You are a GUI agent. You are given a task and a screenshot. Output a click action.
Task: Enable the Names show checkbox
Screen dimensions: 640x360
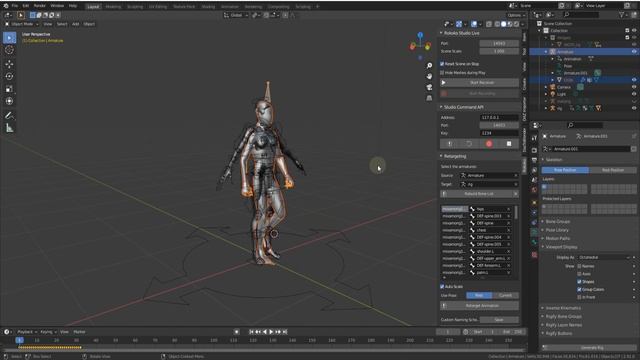(579, 266)
